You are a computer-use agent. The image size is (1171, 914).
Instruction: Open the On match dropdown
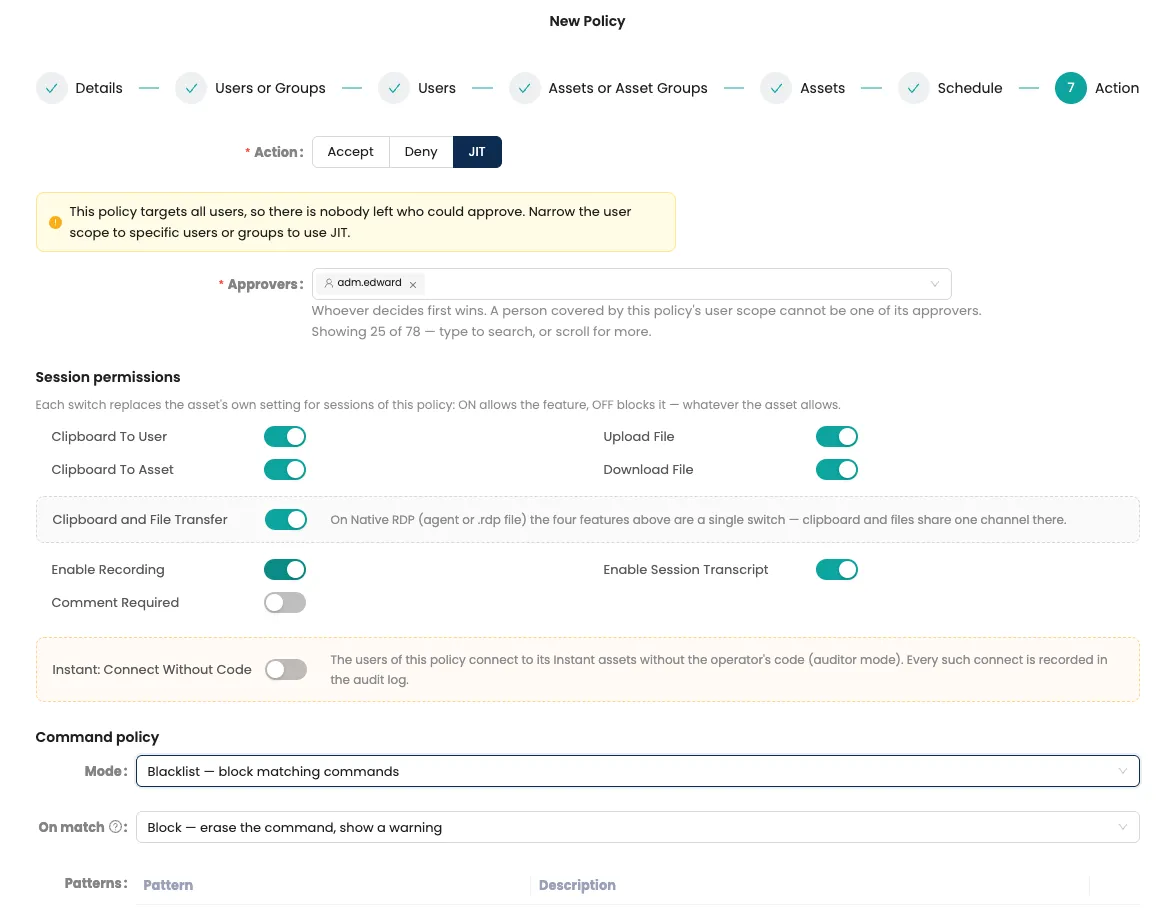(x=638, y=827)
